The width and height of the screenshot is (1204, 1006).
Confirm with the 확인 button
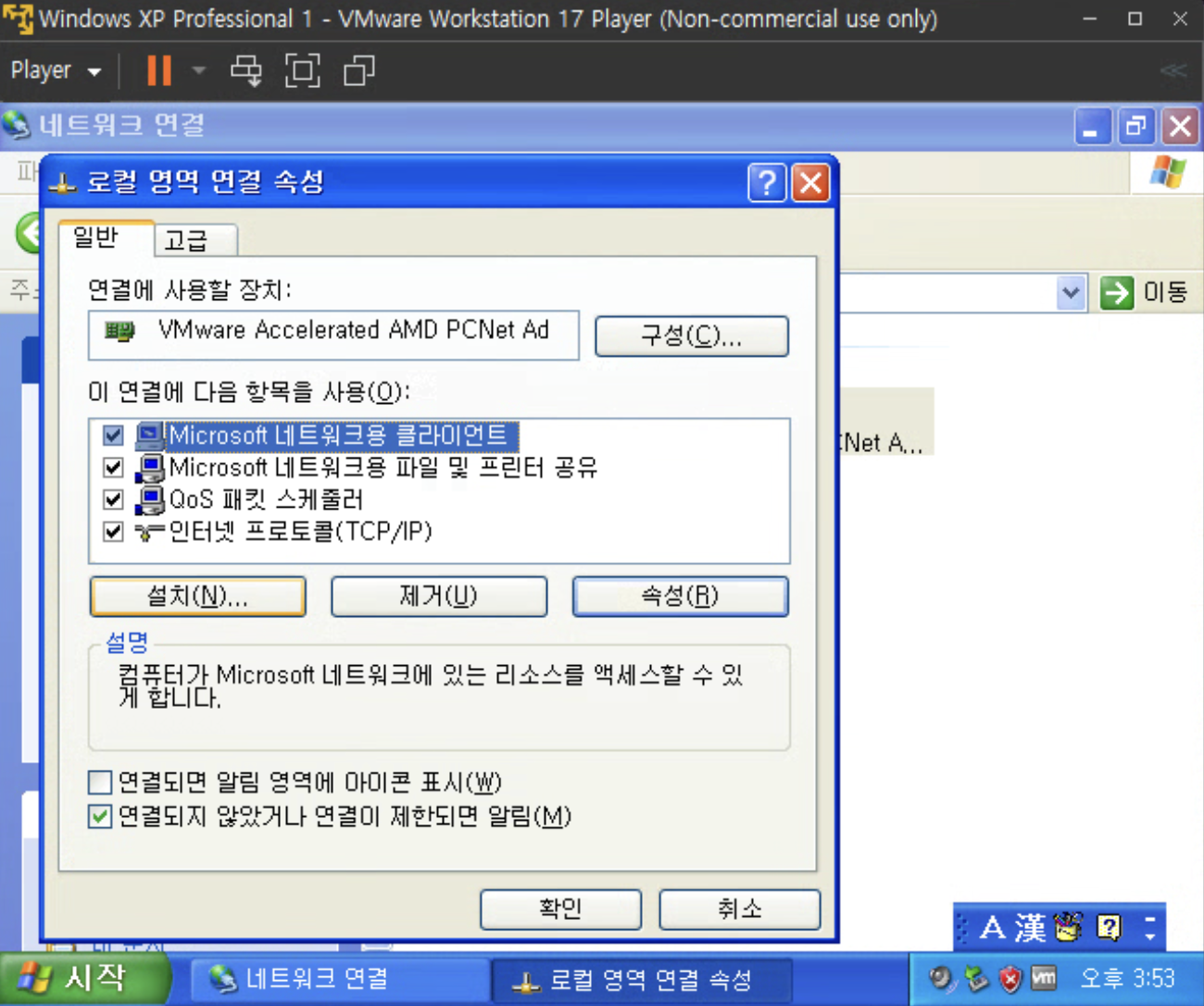click(x=561, y=909)
